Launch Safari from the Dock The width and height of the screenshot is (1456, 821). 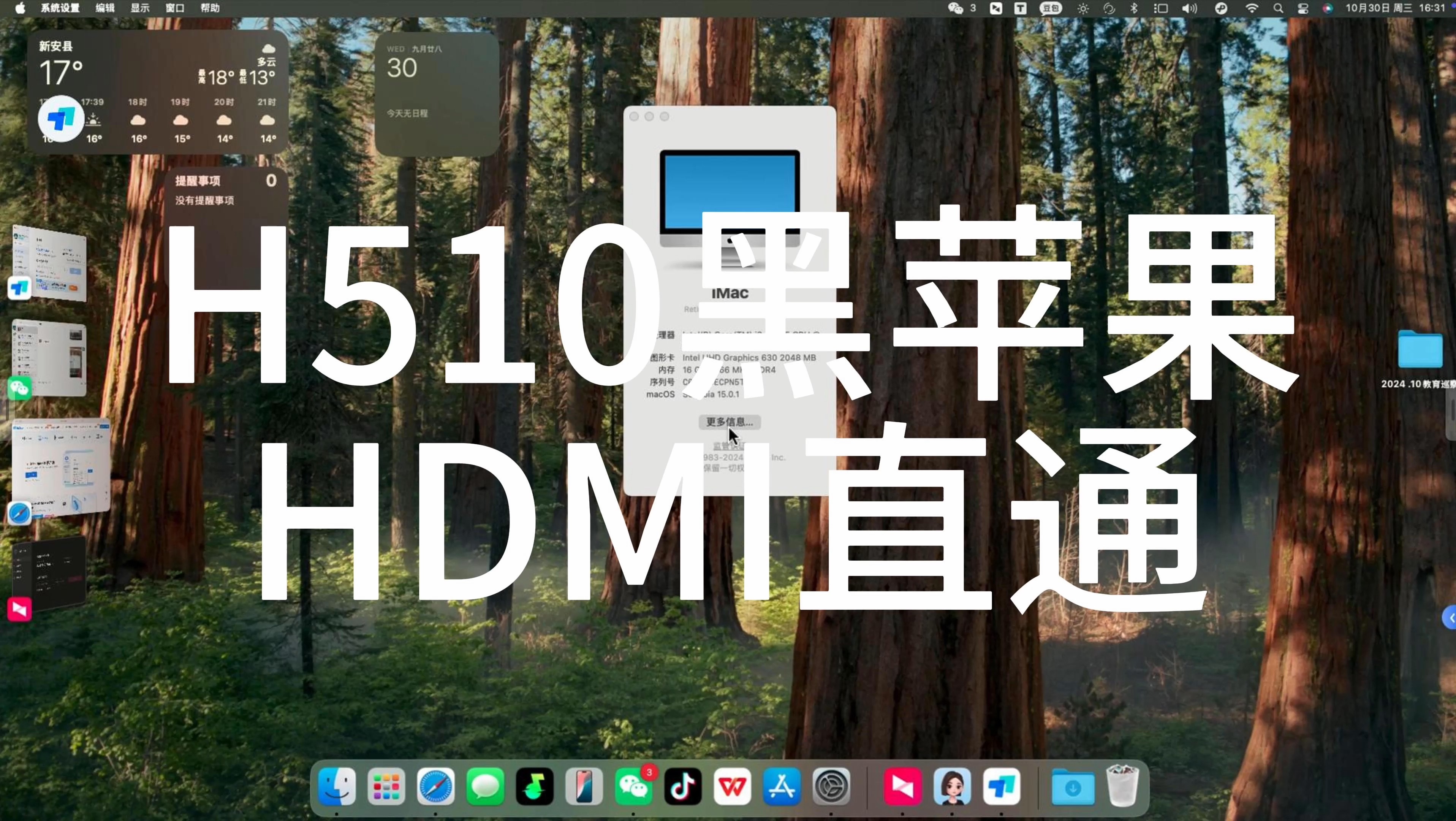click(436, 786)
